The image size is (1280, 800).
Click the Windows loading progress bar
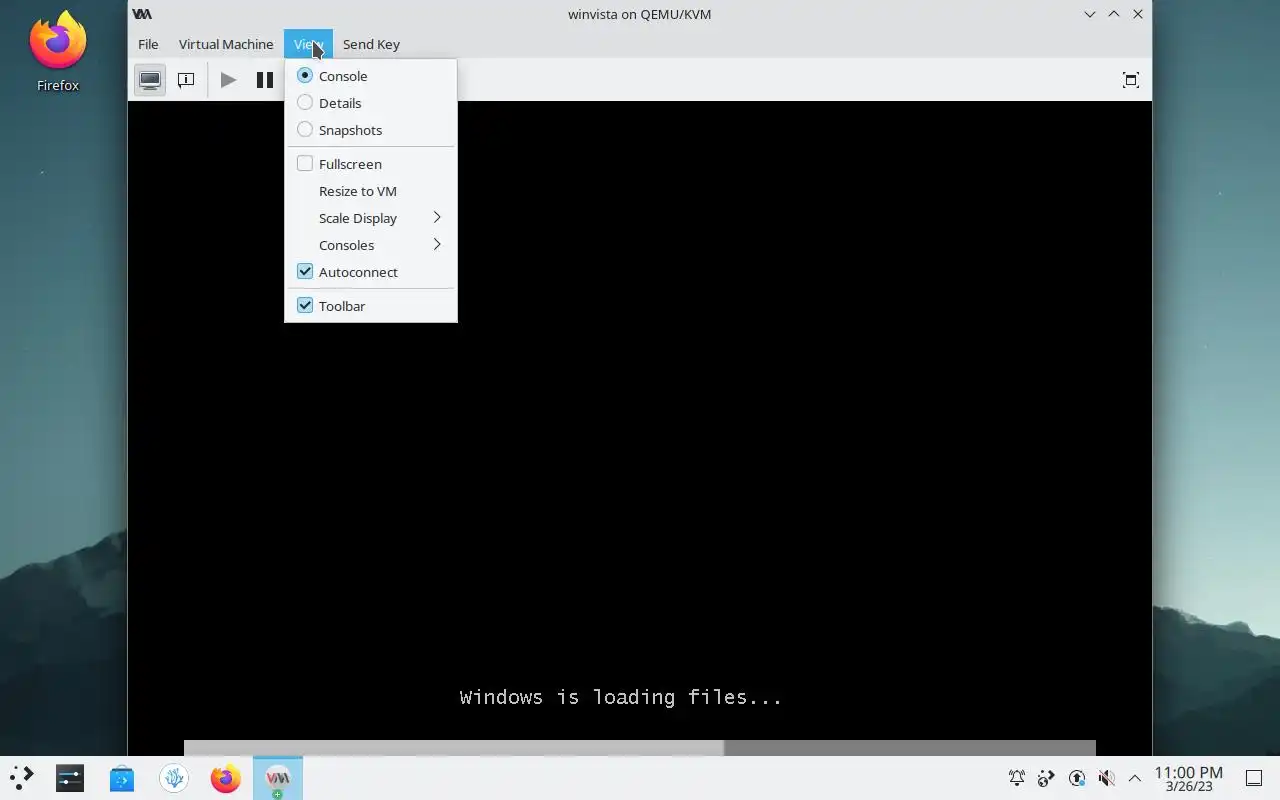[640, 748]
